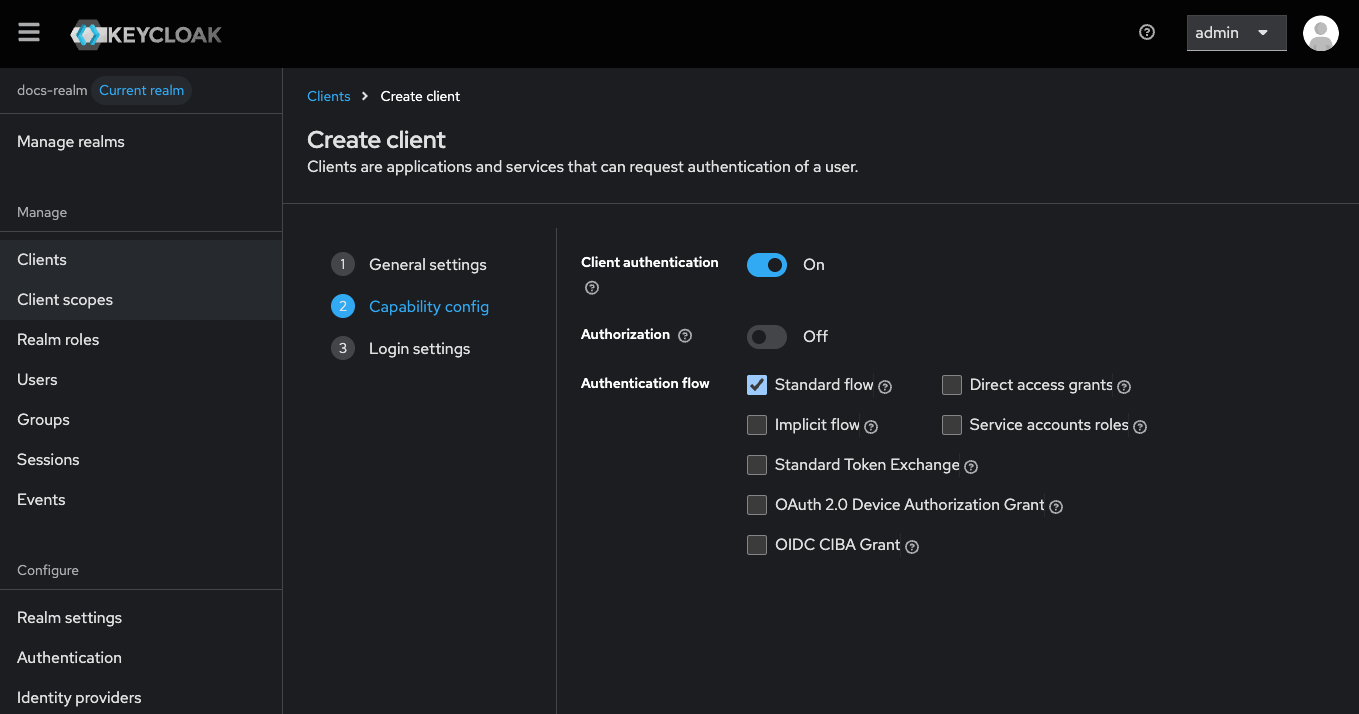The image size is (1359, 714).
Task: Show help for OIDC CIBA Grant
Action: pos(912,546)
